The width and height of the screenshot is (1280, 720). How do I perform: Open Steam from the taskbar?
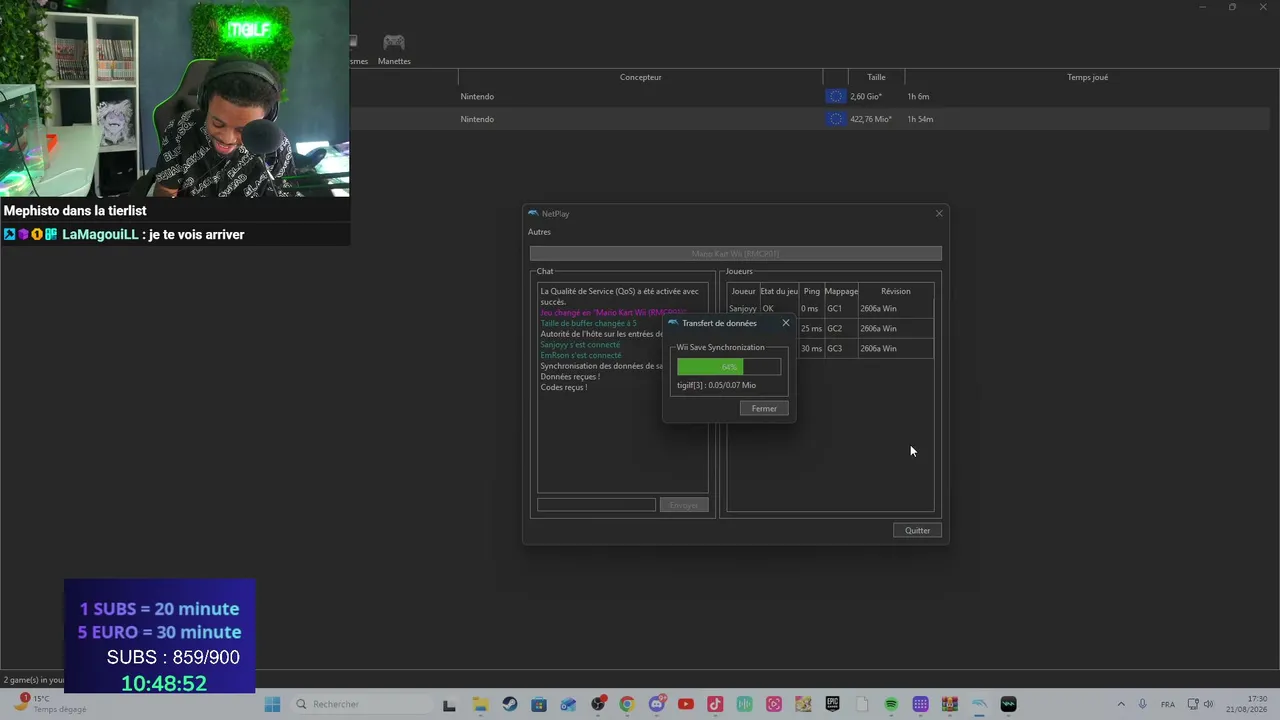[509, 704]
